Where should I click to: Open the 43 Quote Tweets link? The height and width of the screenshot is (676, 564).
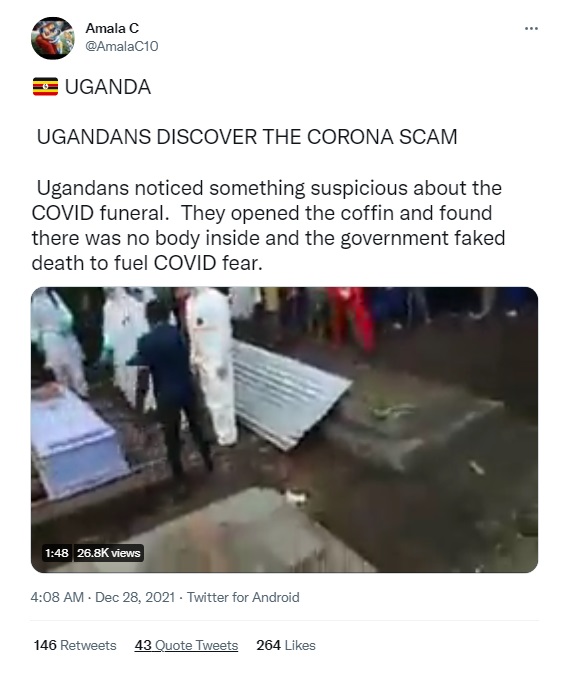(186, 645)
